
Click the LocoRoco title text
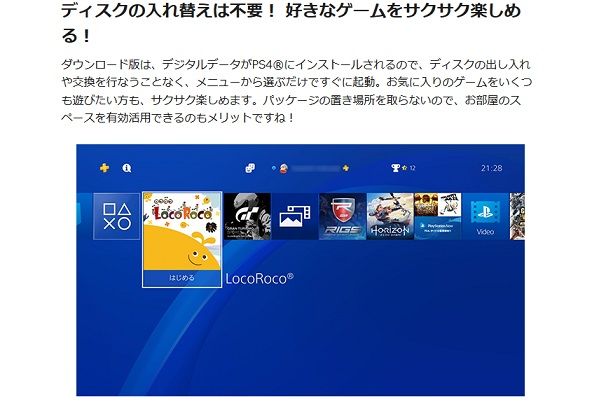tap(259, 279)
